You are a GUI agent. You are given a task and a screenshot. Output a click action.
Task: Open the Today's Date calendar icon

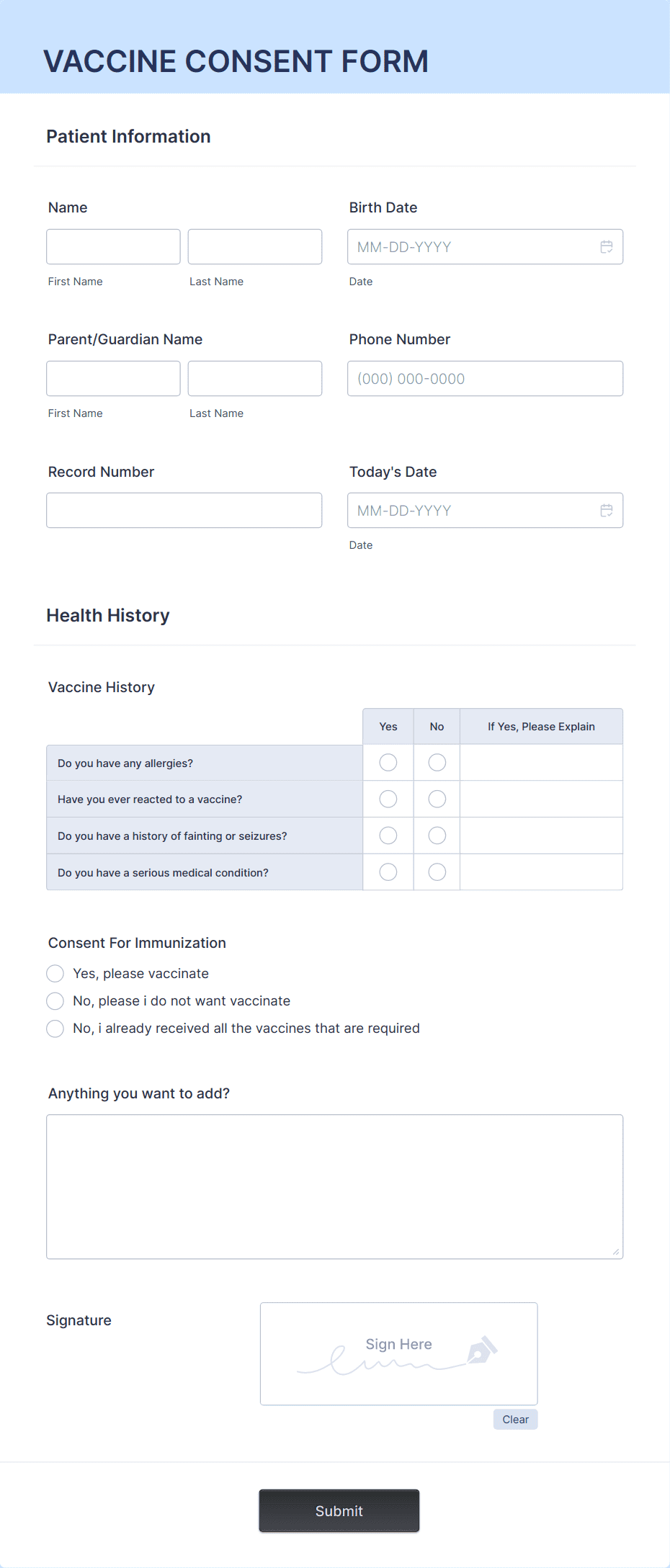click(x=607, y=511)
